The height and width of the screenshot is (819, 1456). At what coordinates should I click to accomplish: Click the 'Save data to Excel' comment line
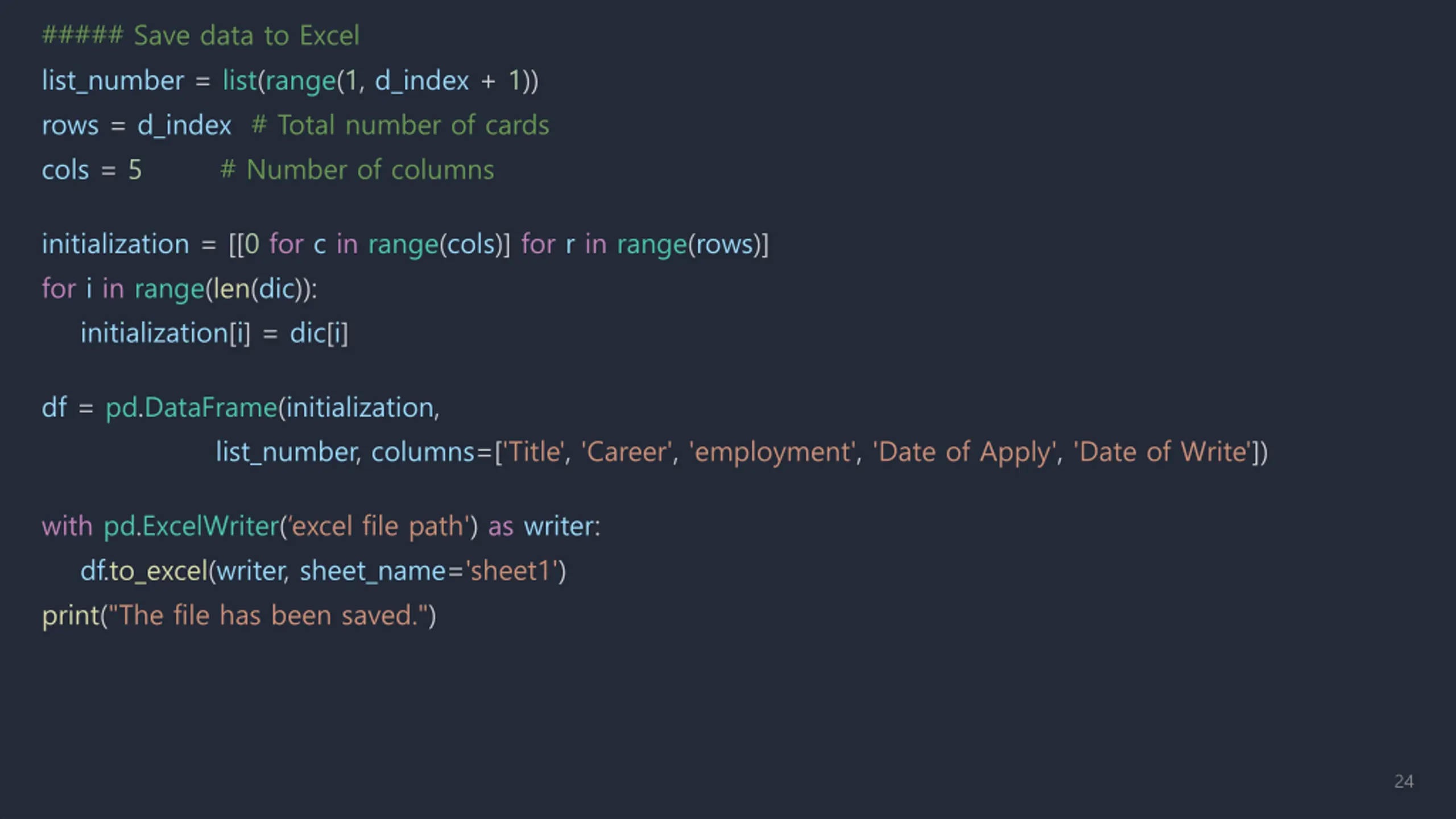click(201, 35)
